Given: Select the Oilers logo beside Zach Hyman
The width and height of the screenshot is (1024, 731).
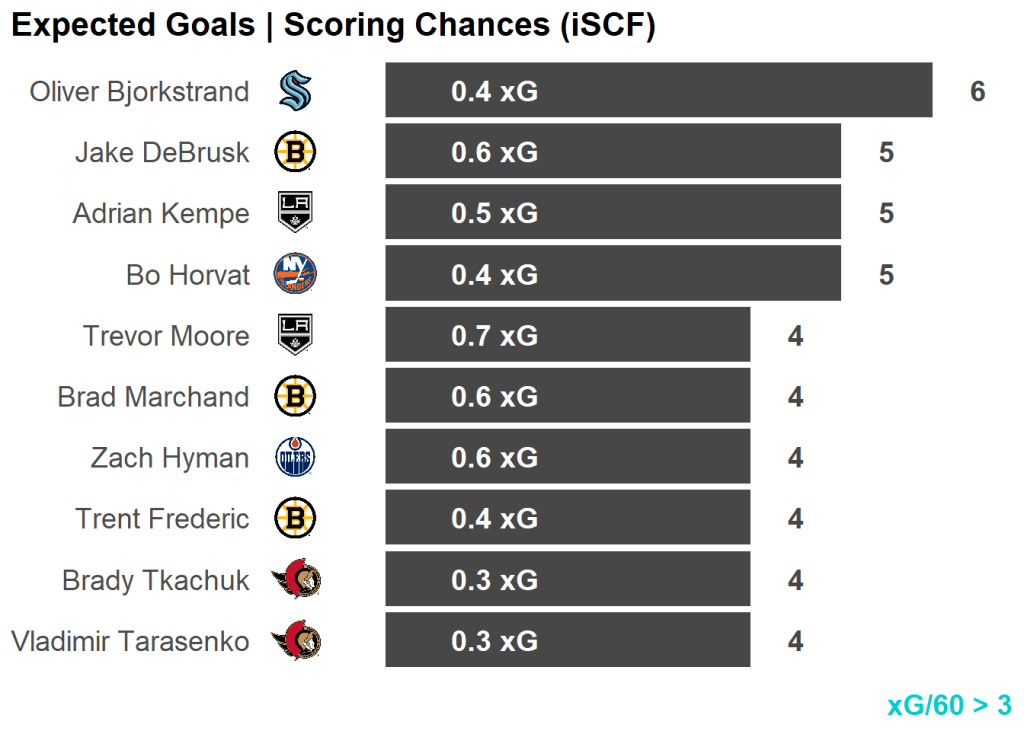Looking at the screenshot, I should click(295, 458).
